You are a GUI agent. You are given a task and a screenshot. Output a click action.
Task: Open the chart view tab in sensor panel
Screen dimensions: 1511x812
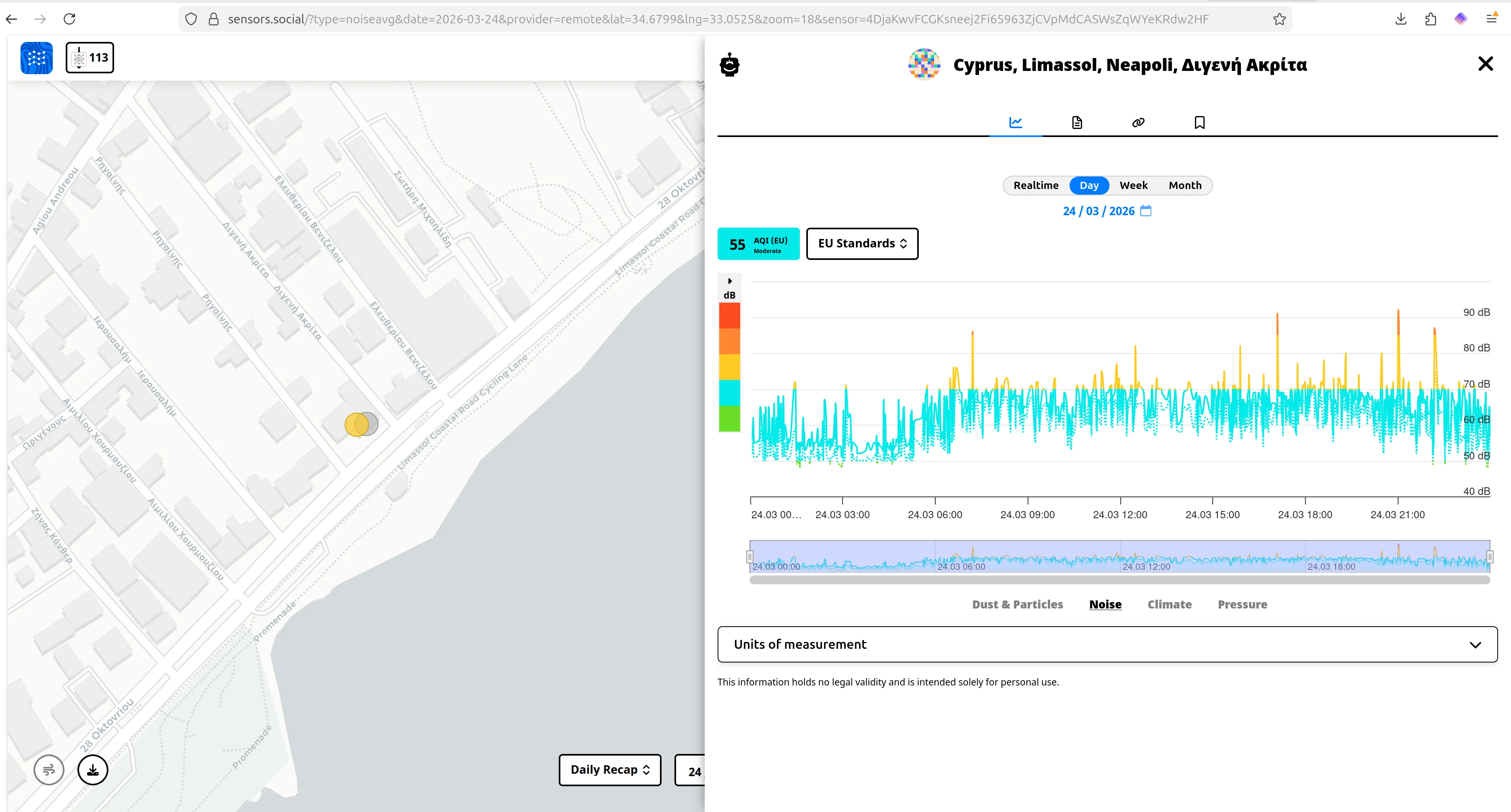tap(1016, 122)
